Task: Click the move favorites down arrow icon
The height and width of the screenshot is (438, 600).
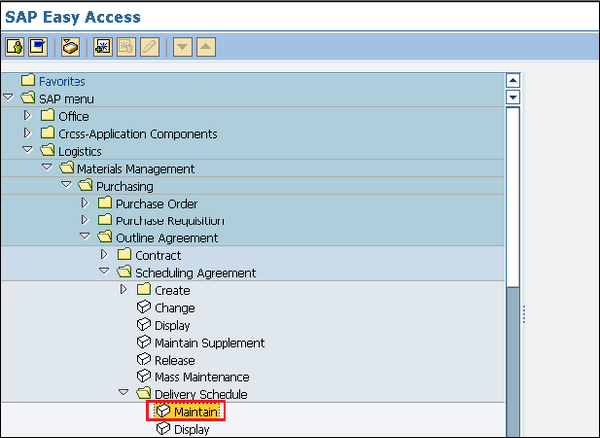Action: coord(182,47)
